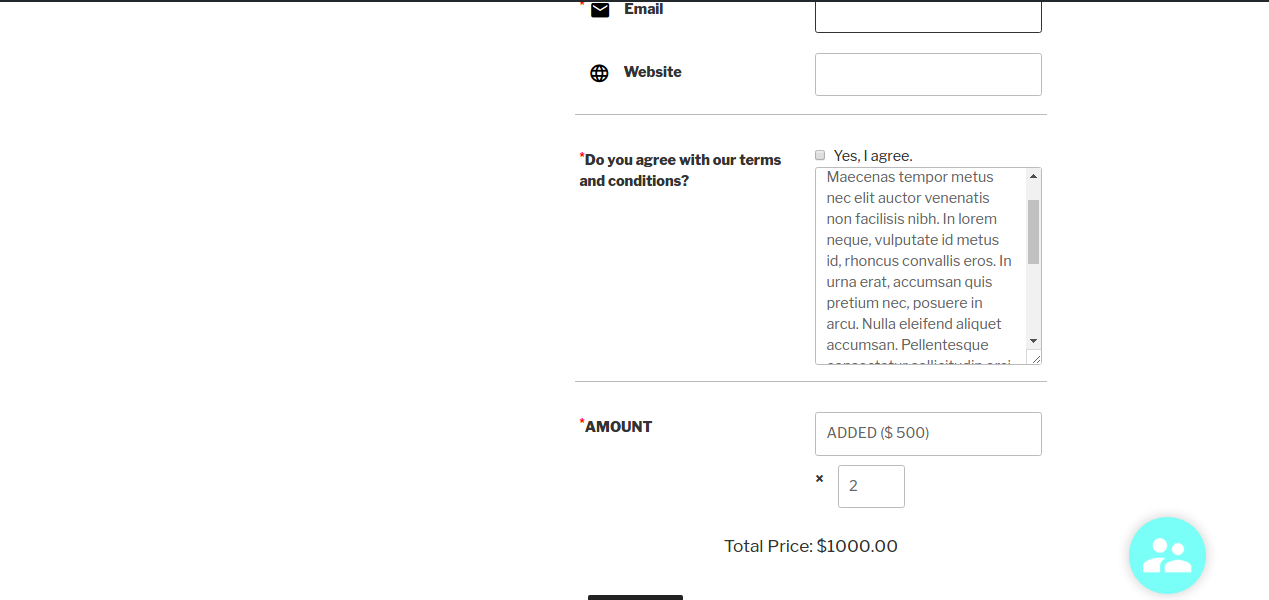1269x600 pixels.
Task: Click the terms box scroll-up arrow
Action: [1034, 175]
